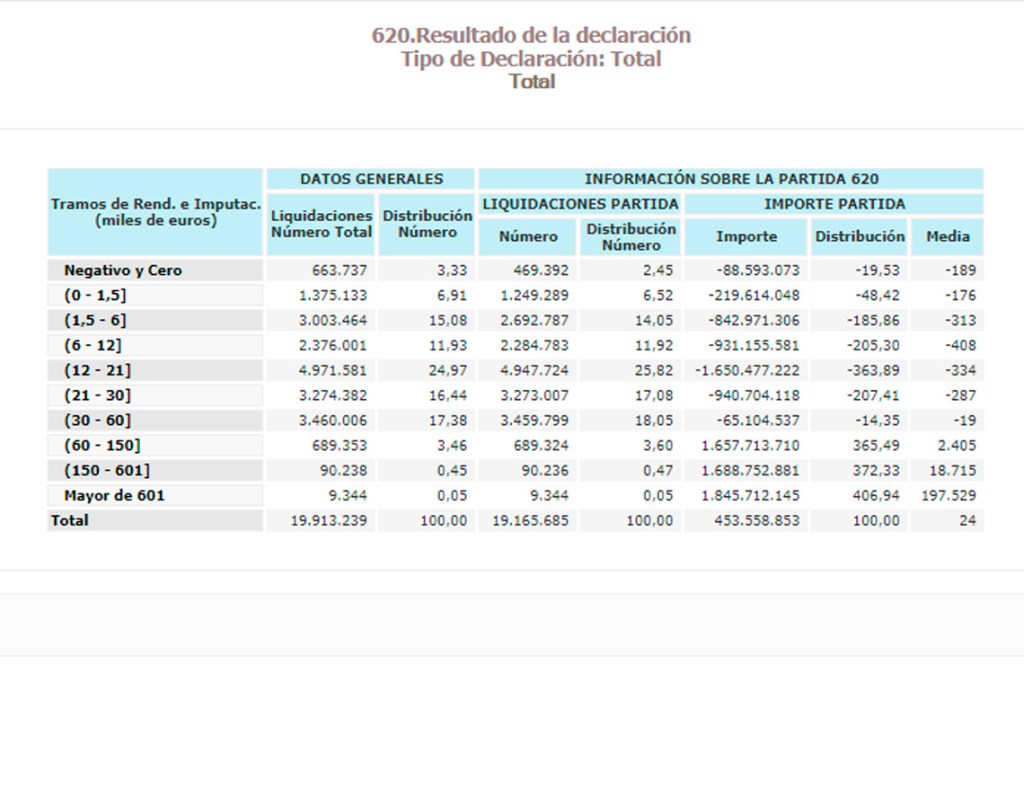Screen dimensions: 1024x789
Task: Click the 'IMPORTE PARTIDA' subheader
Action: coord(834,204)
